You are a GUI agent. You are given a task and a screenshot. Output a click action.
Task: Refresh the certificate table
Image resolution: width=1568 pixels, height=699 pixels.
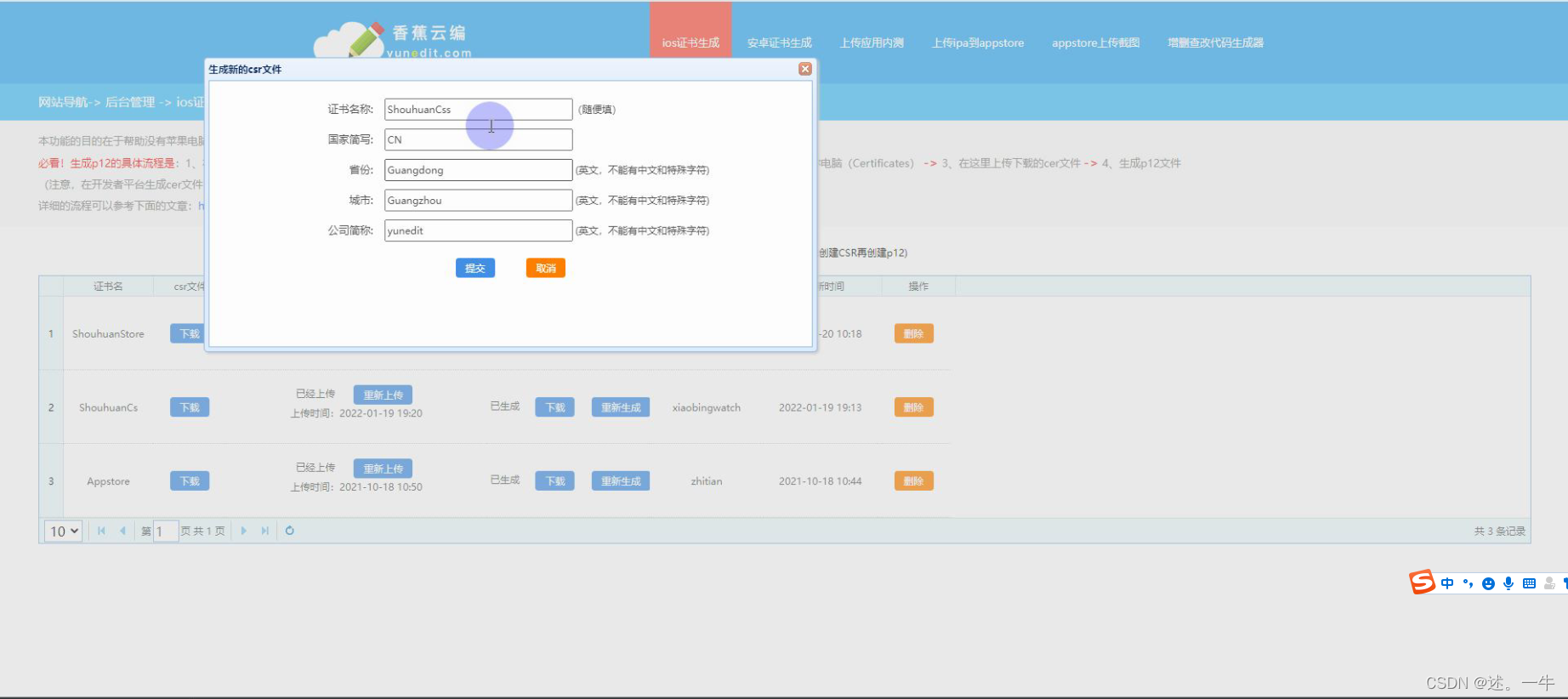tap(289, 531)
